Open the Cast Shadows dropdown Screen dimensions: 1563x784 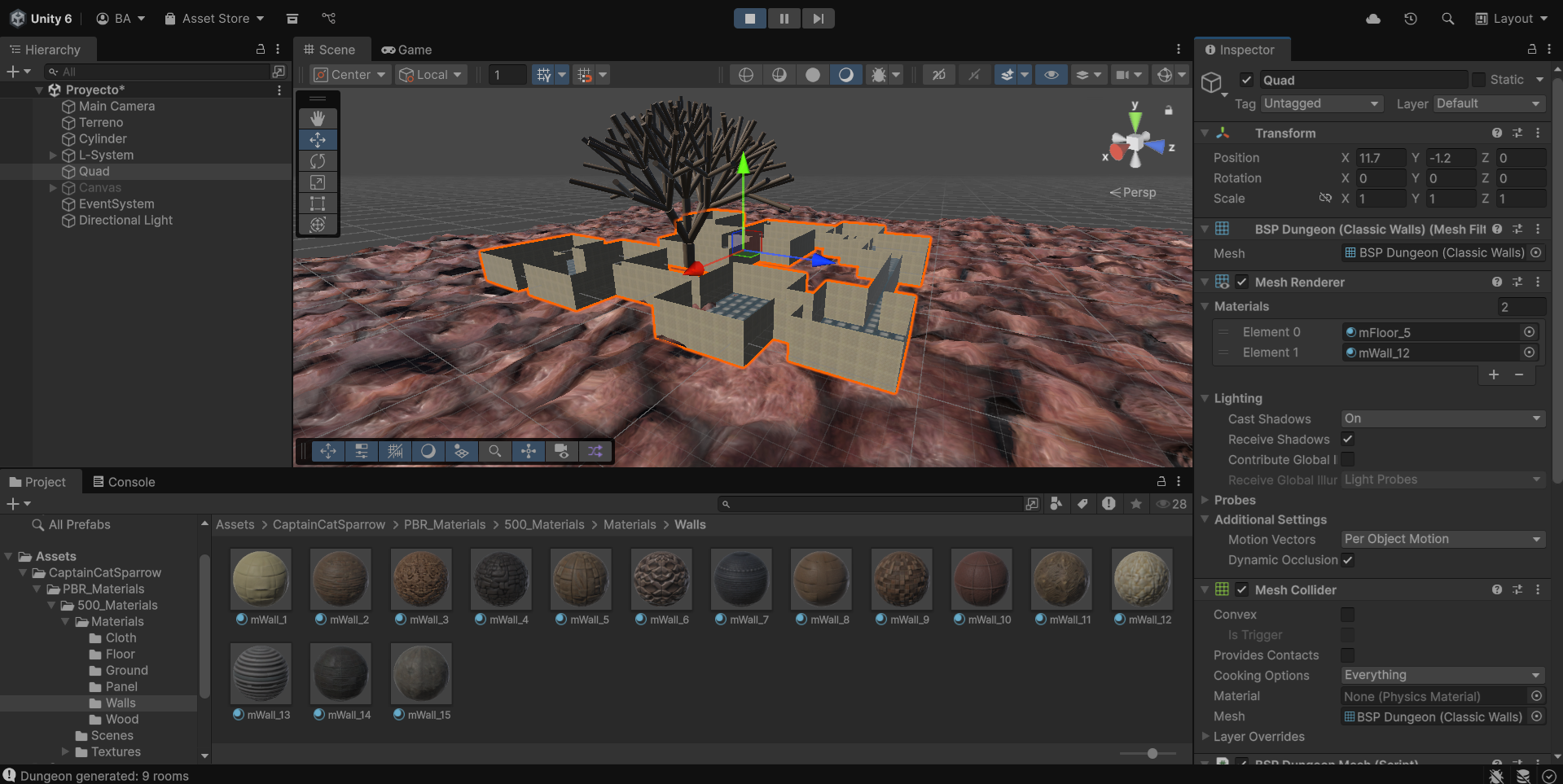click(x=1443, y=418)
